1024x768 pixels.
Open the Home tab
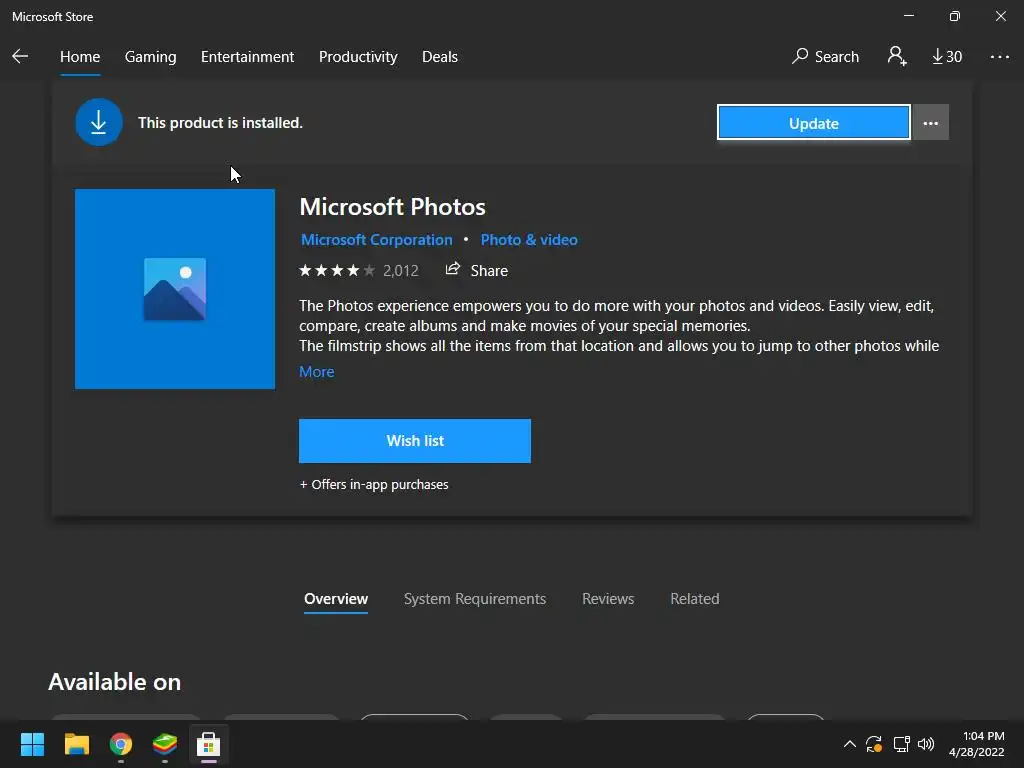(x=80, y=57)
